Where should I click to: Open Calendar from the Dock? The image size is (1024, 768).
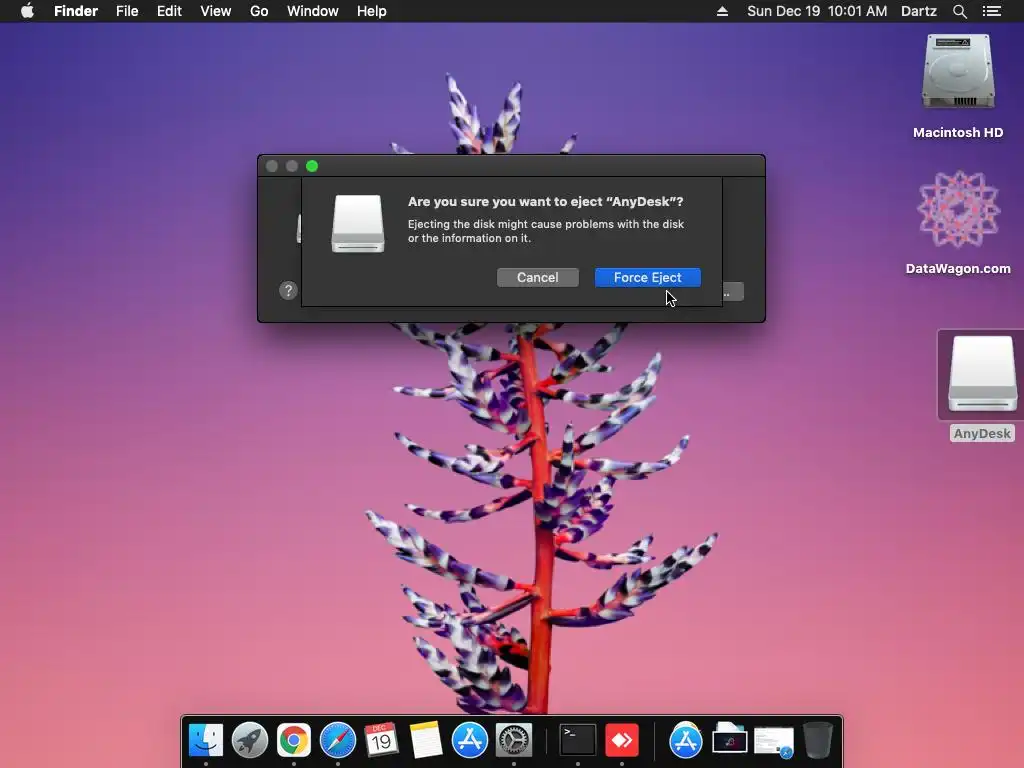point(381,741)
